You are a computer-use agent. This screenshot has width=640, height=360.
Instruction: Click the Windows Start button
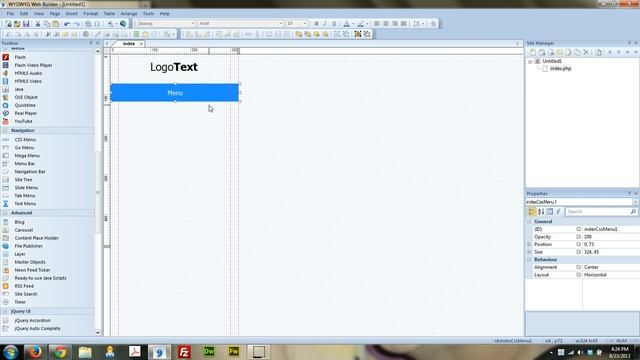pyautogui.click(x=10, y=352)
